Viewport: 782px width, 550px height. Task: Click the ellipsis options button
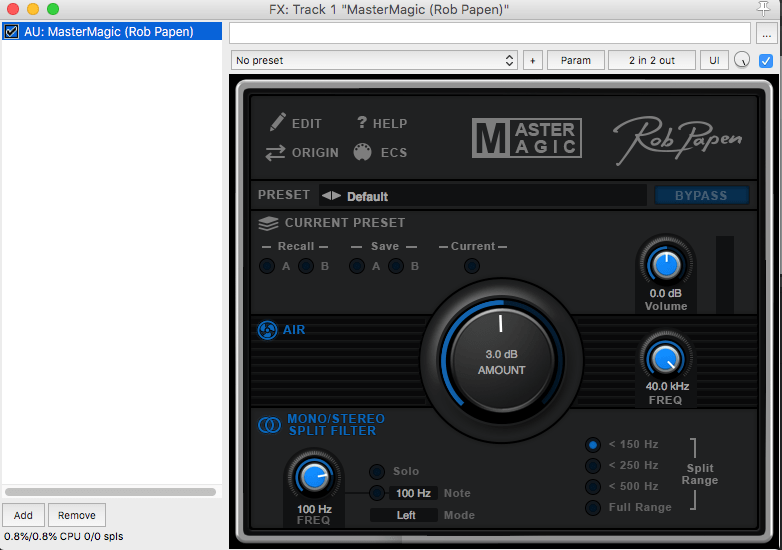point(767,33)
